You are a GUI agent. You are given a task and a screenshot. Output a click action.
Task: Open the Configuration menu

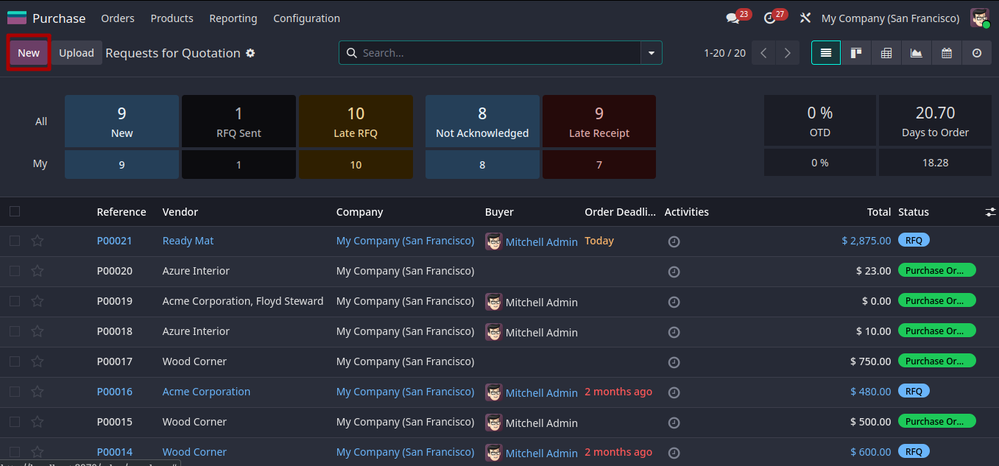click(306, 18)
